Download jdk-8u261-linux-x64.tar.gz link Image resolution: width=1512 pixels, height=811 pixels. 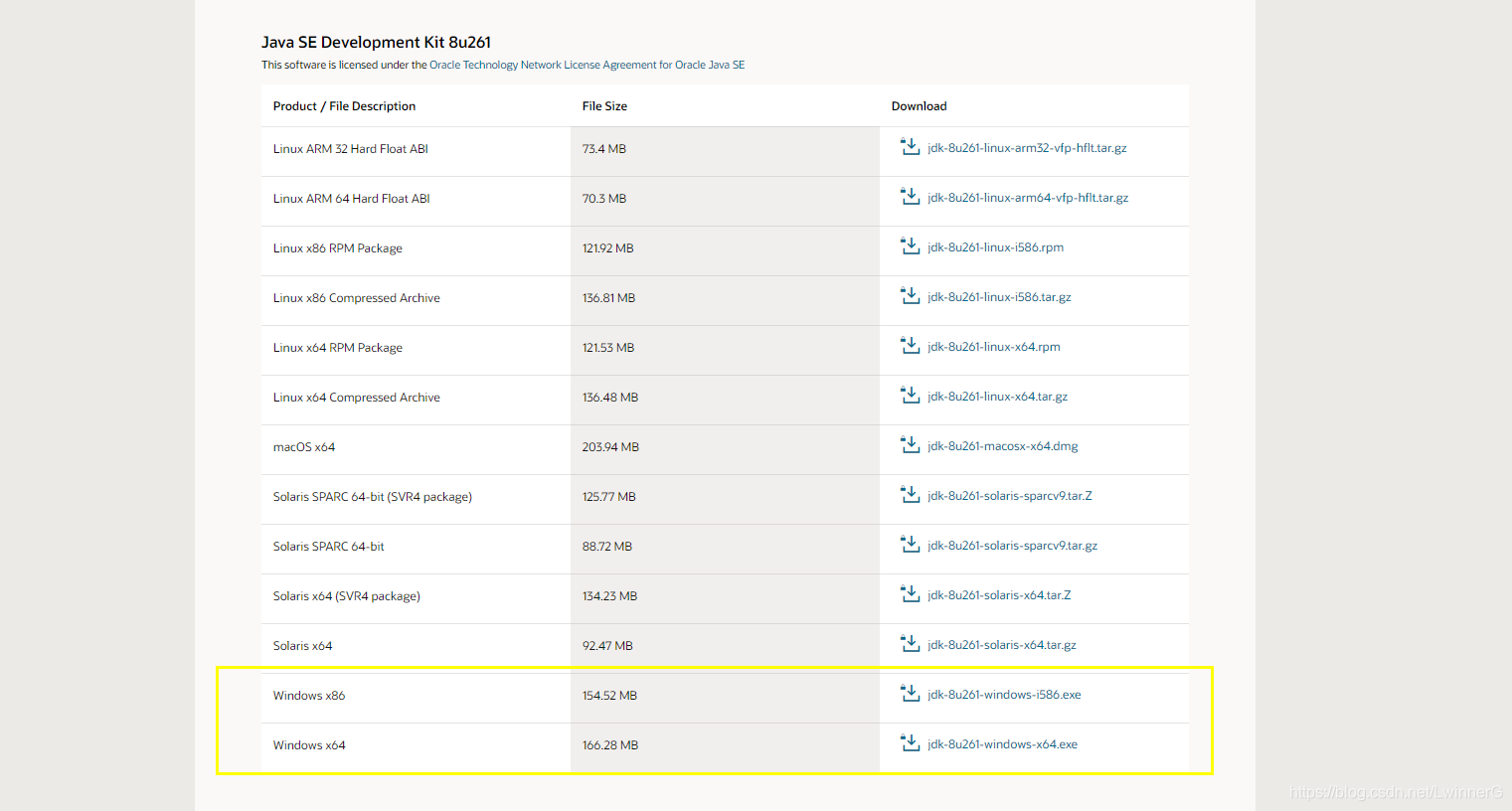click(997, 397)
